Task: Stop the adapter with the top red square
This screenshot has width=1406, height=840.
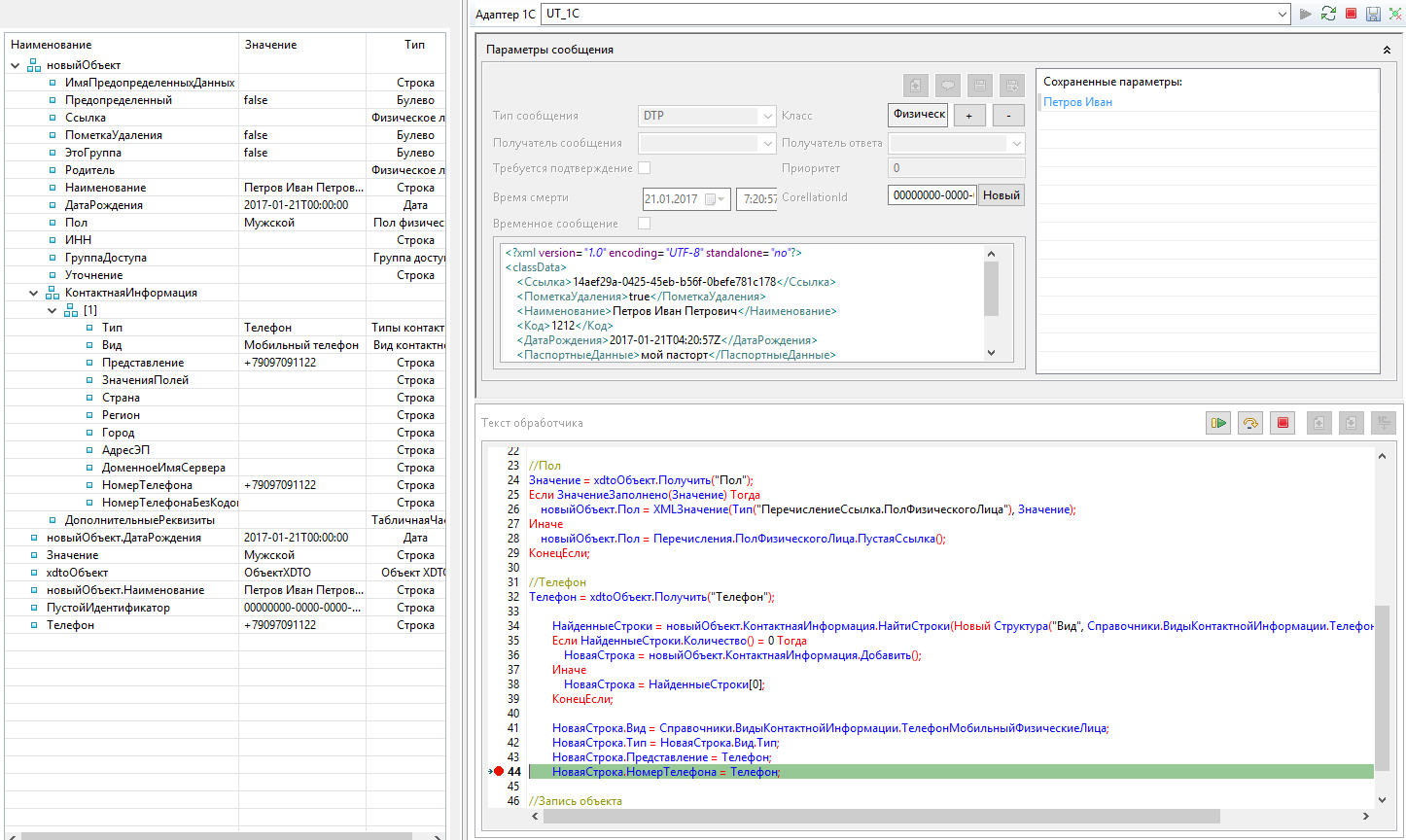Action: (1351, 14)
